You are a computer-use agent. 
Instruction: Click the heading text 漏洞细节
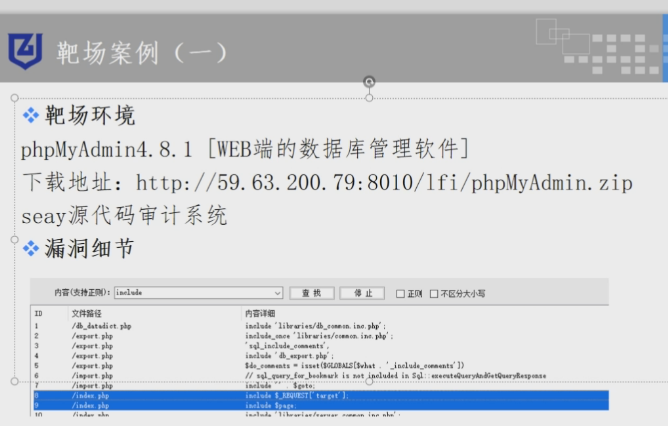(90, 248)
